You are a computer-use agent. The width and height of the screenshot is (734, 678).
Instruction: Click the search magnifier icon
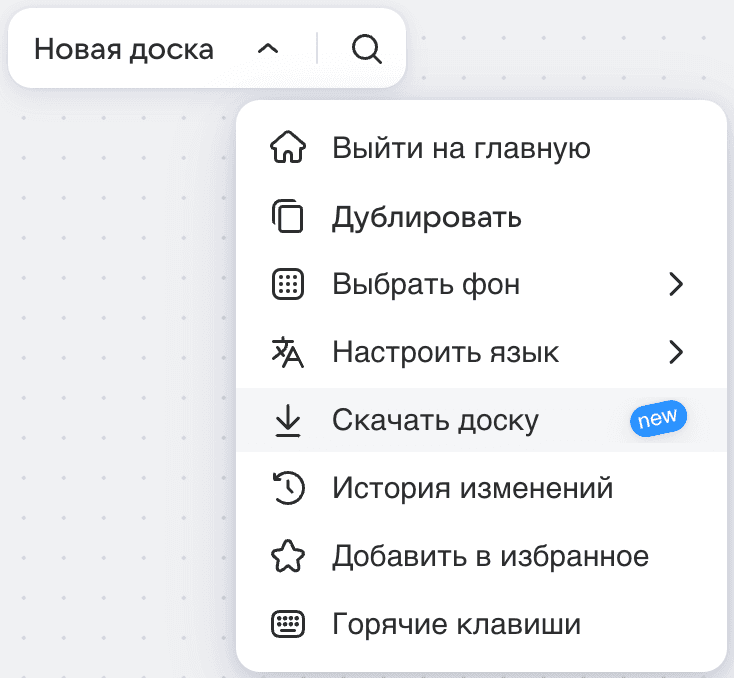point(367,49)
